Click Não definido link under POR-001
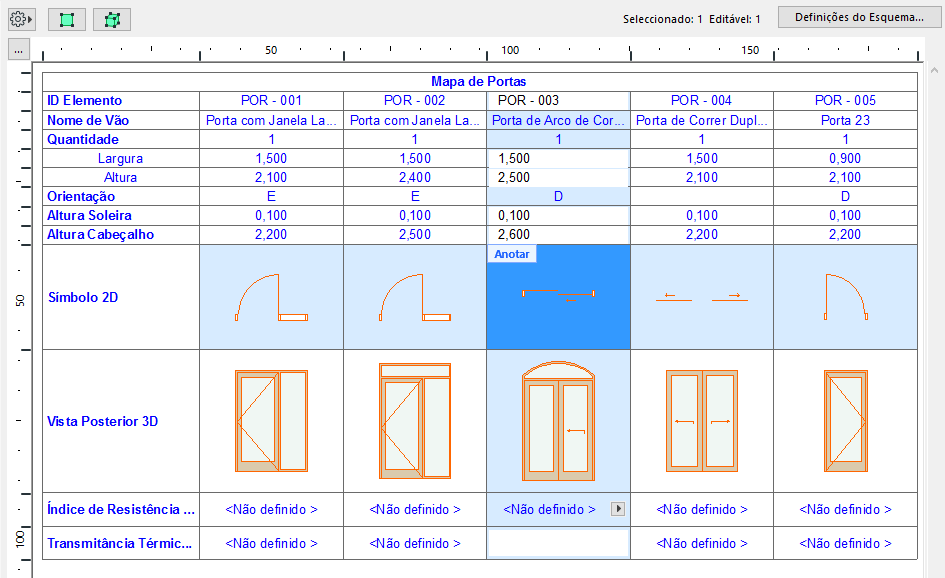This screenshot has width=945, height=578. click(x=270, y=508)
